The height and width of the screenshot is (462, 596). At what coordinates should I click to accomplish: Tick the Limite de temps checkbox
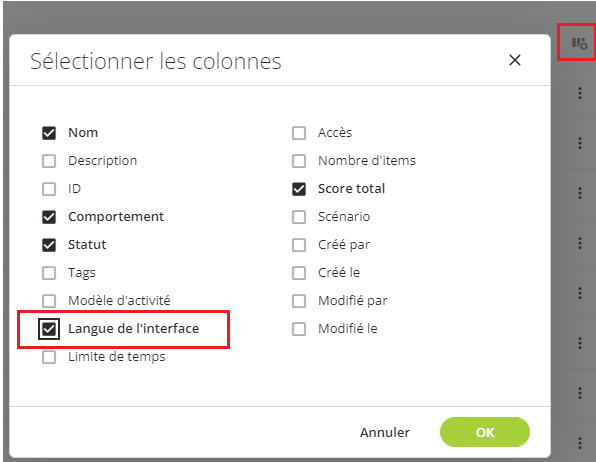coord(49,357)
